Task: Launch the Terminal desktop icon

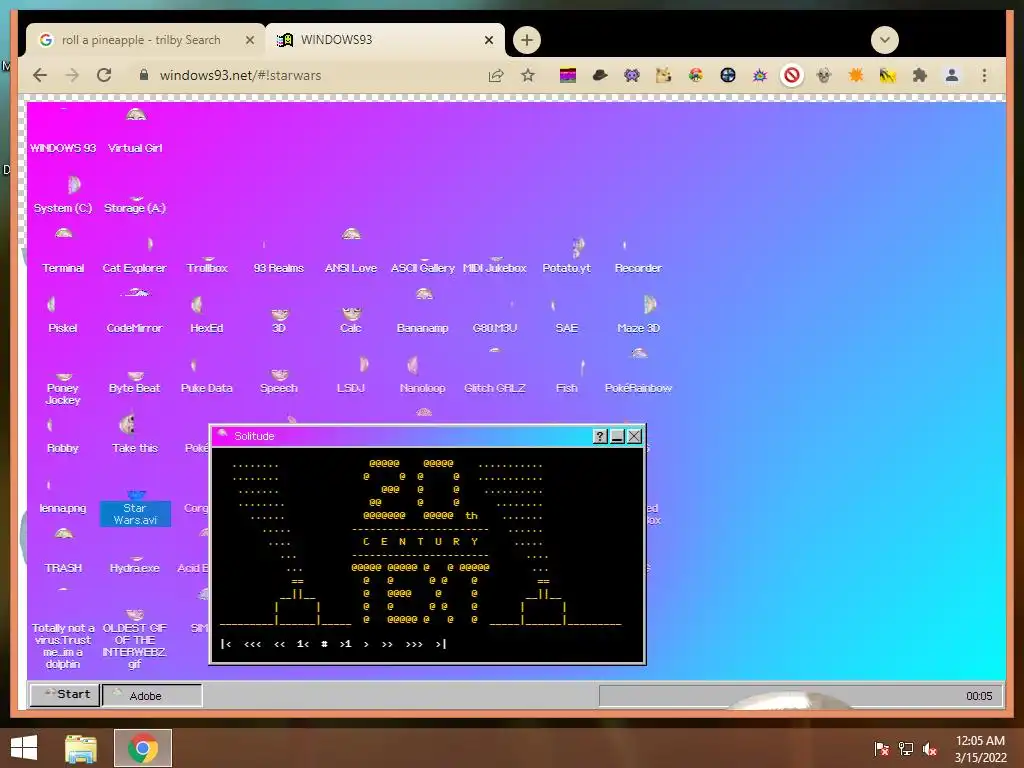Action: (x=63, y=252)
